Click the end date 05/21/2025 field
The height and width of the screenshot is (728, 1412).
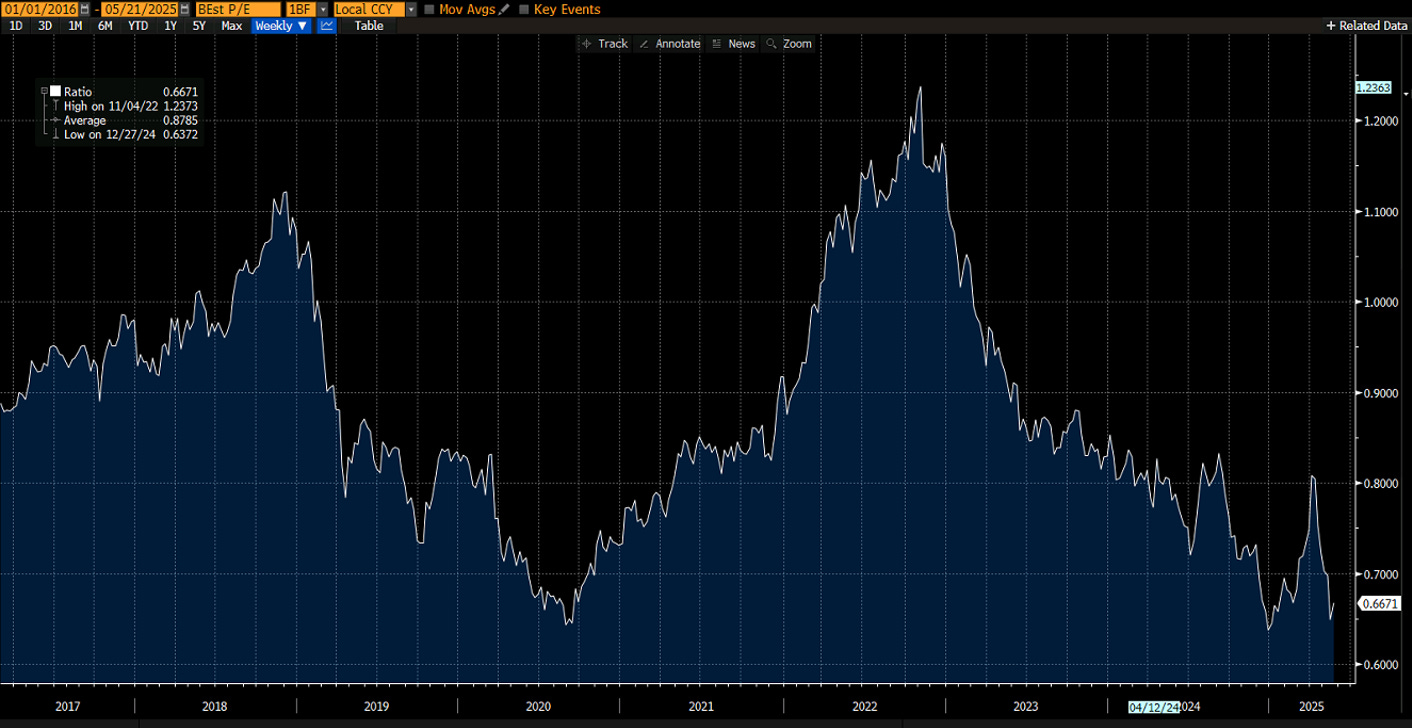click(x=141, y=9)
